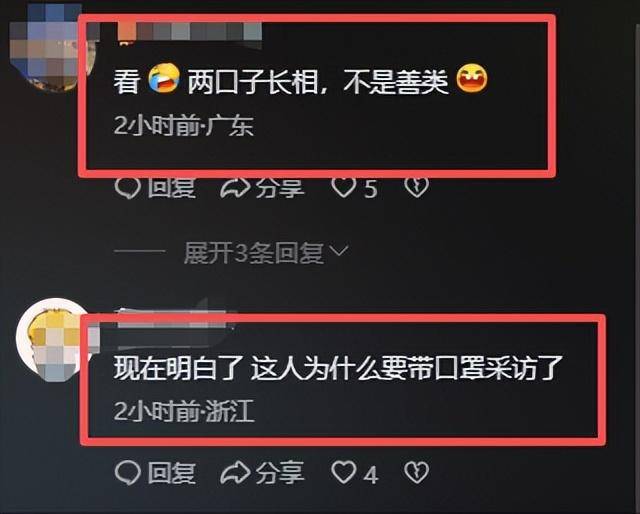Click the crying-laugh emoji in first comment

click(164, 78)
